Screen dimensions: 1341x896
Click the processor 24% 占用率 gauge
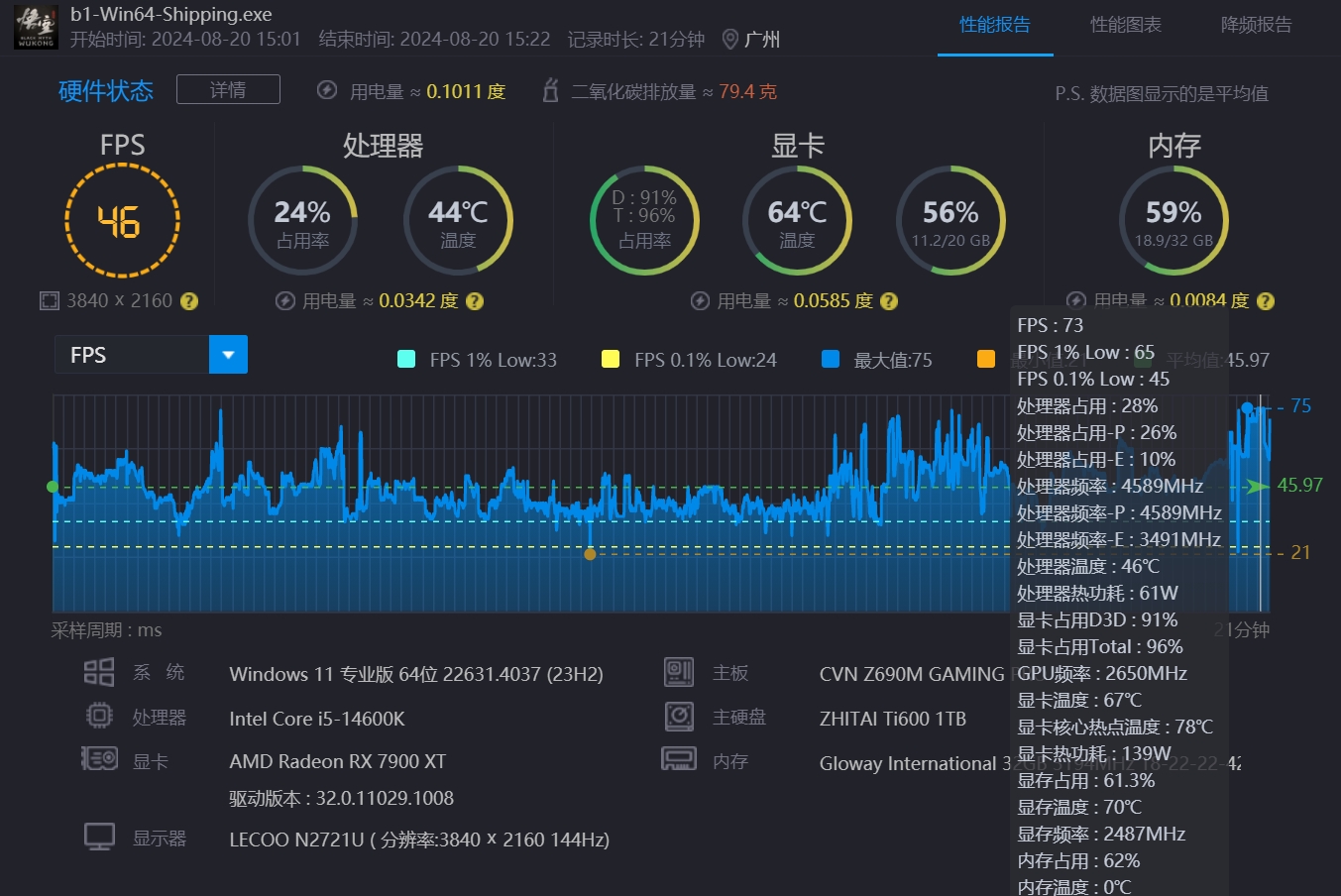pos(302,220)
